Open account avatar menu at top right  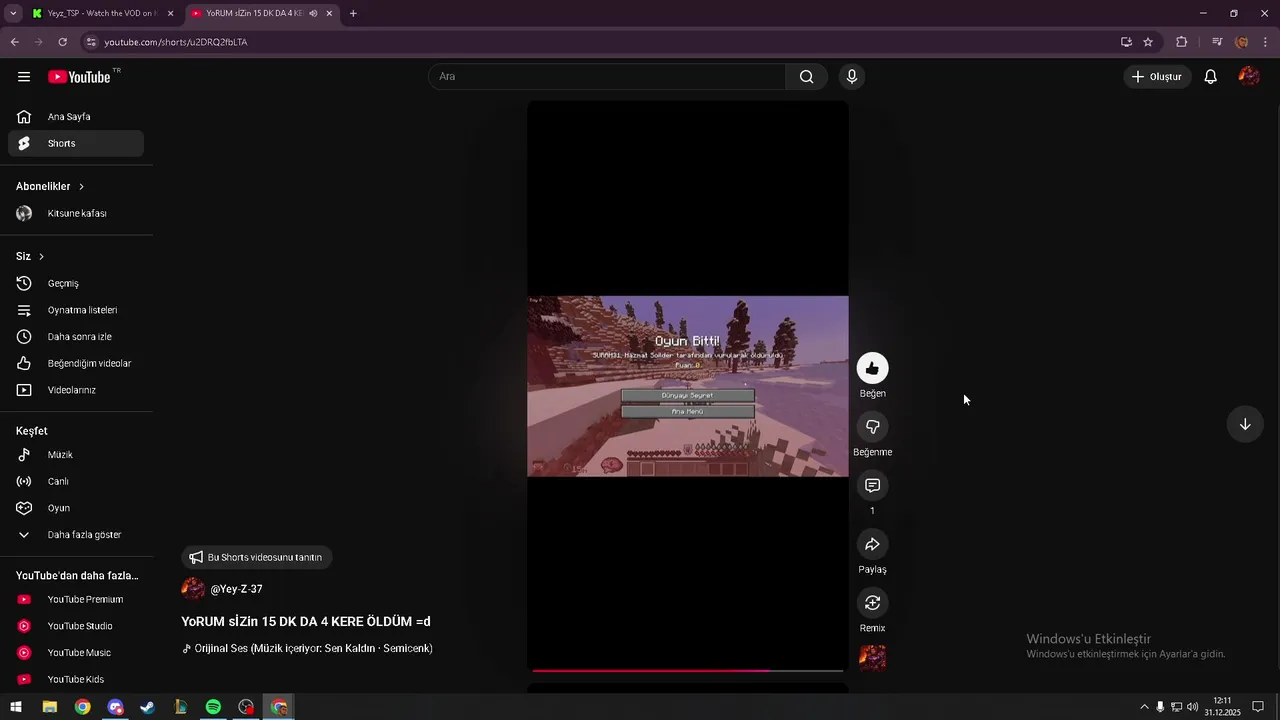click(1249, 77)
